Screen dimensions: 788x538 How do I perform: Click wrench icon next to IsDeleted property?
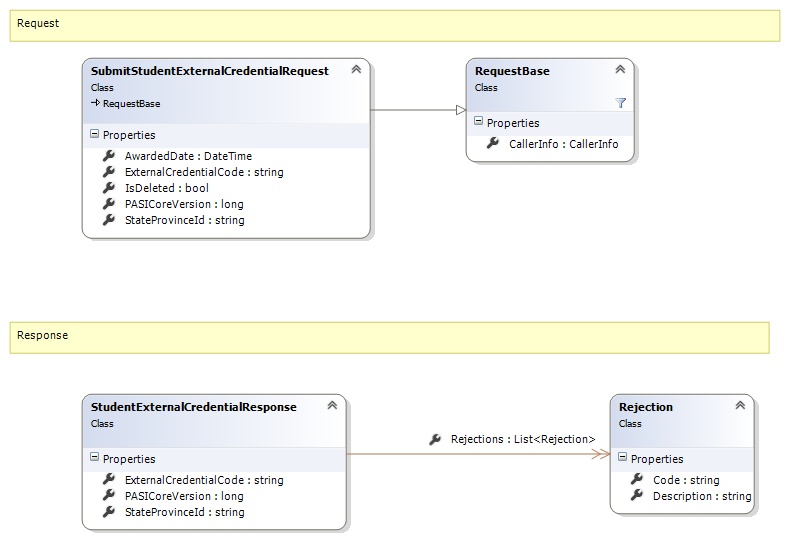[x=109, y=188]
